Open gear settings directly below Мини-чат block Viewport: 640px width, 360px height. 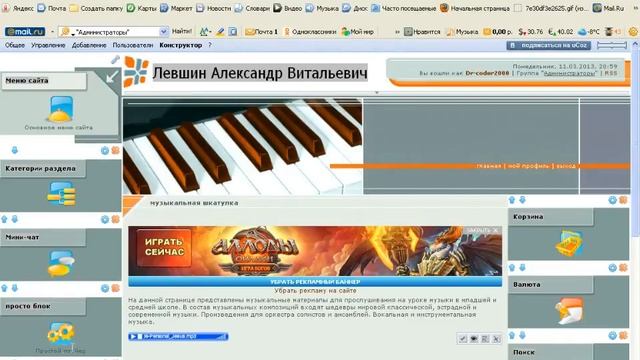pyautogui.click(x=105, y=289)
